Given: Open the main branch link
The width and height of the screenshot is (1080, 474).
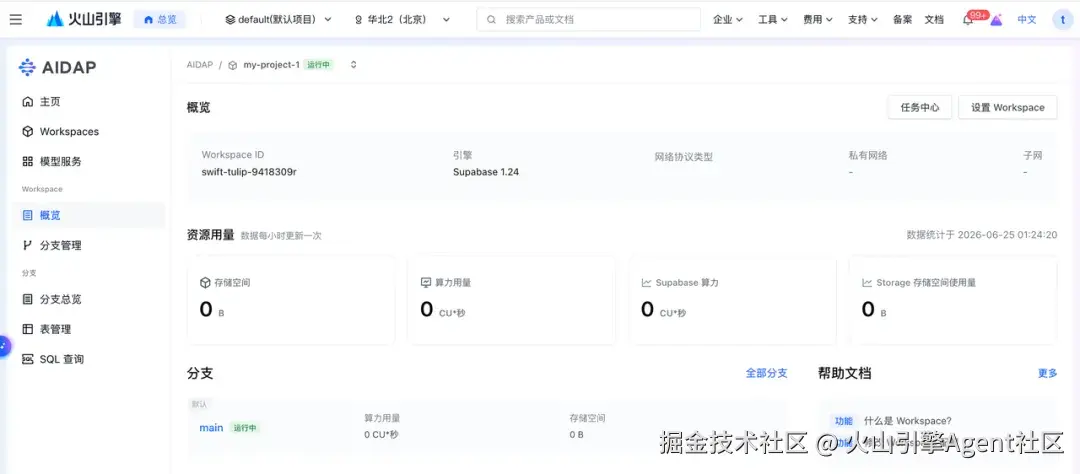Looking at the screenshot, I should (x=211, y=428).
